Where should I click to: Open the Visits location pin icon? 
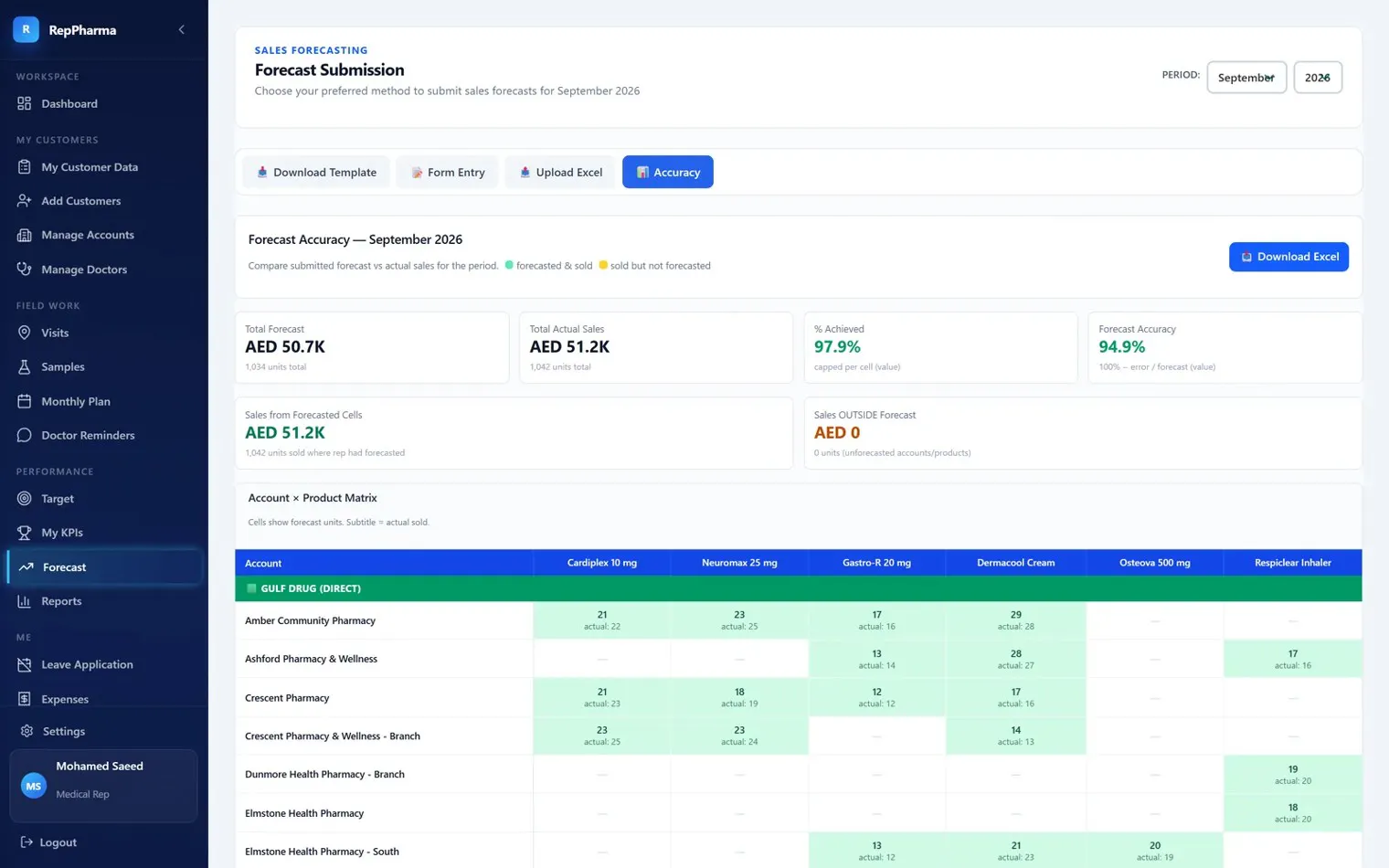click(x=25, y=333)
